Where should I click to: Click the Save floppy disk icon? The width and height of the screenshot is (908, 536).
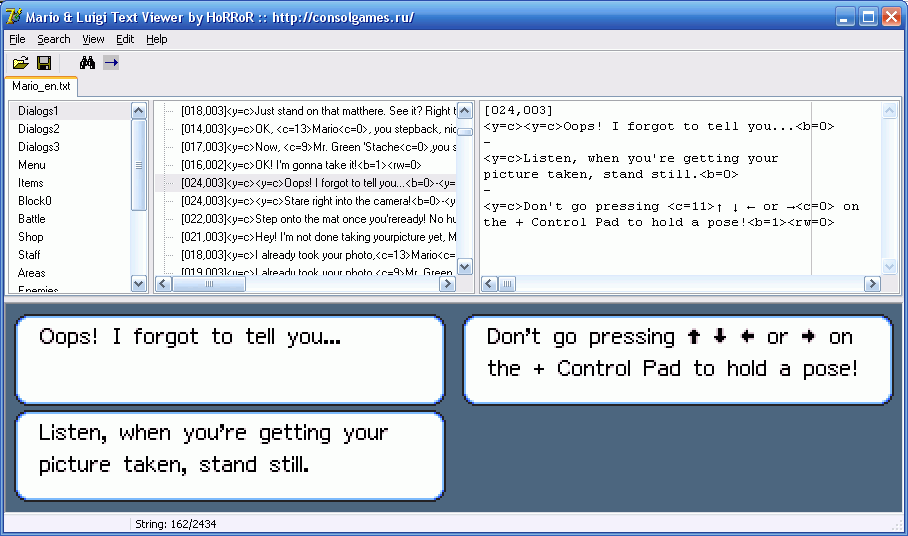[44, 63]
